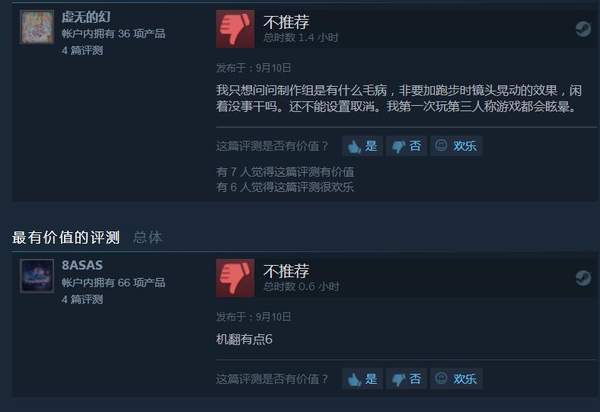This screenshot has height=412, width=600.
Task: Open 虚无的幻's profile avatar
Action: click(37, 27)
